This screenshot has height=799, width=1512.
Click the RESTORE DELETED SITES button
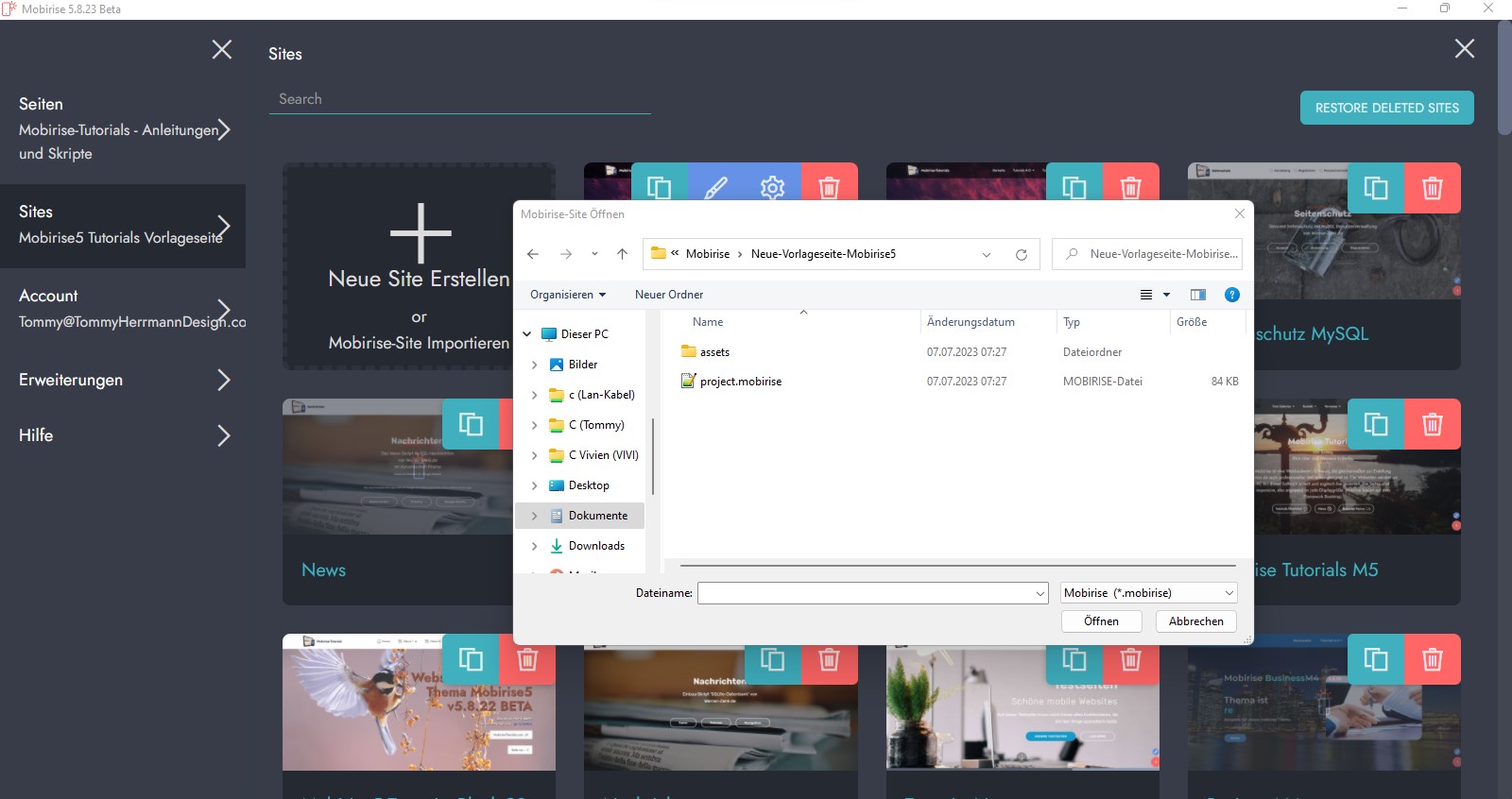point(1387,108)
